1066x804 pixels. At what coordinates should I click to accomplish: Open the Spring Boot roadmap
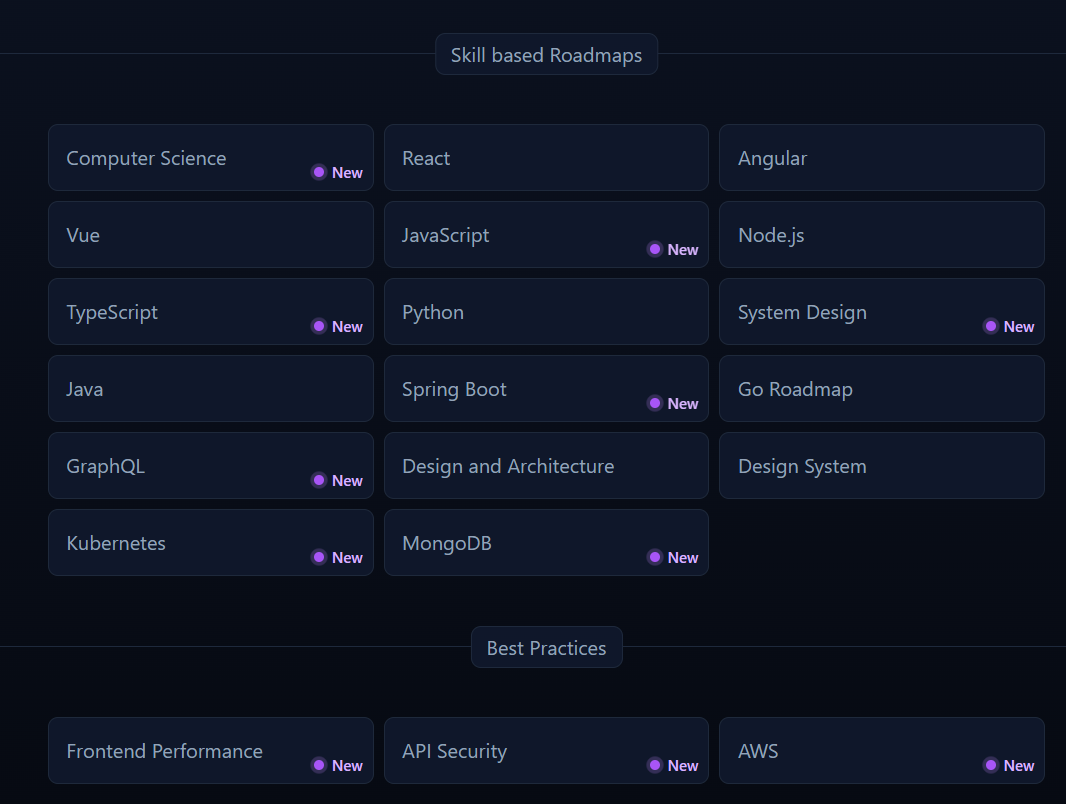point(546,389)
